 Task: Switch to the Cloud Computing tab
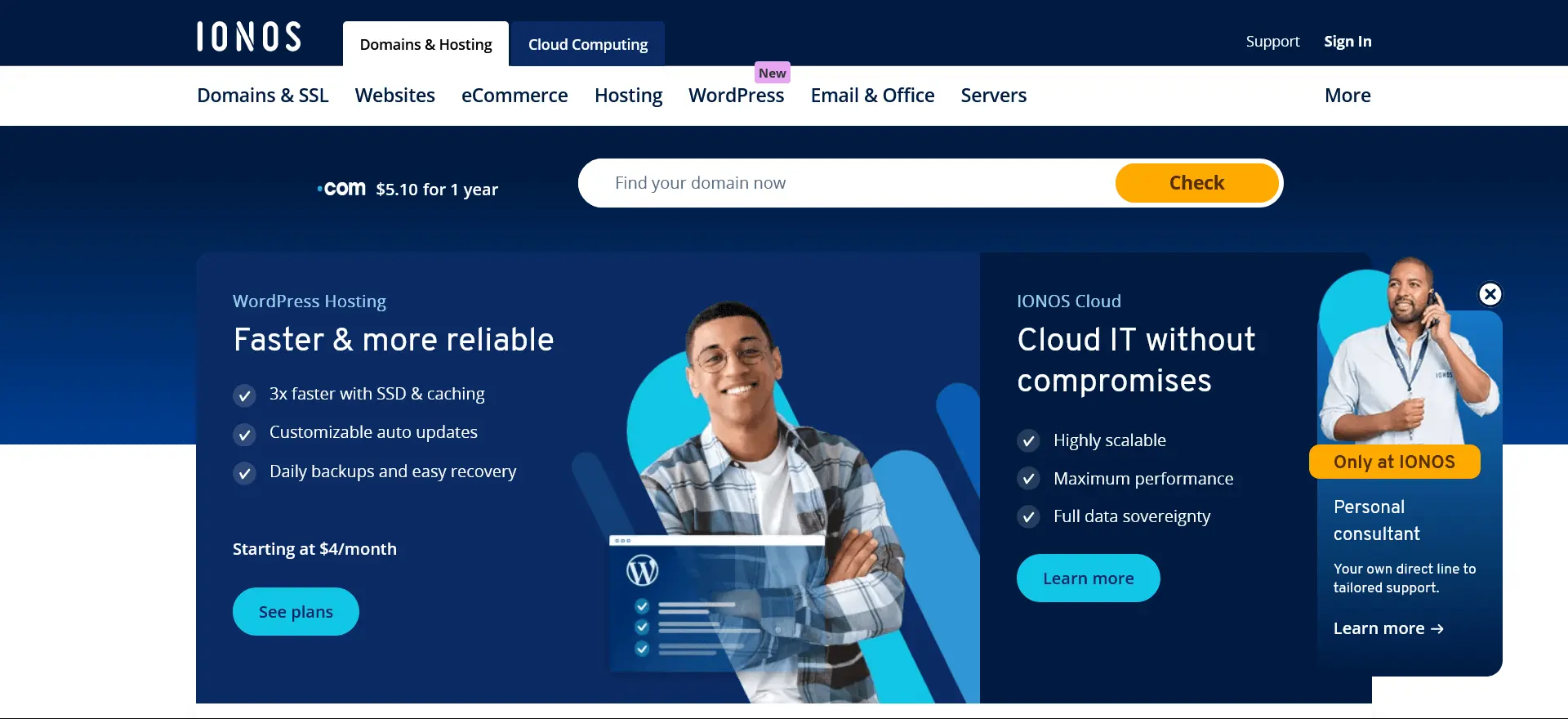tap(588, 44)
